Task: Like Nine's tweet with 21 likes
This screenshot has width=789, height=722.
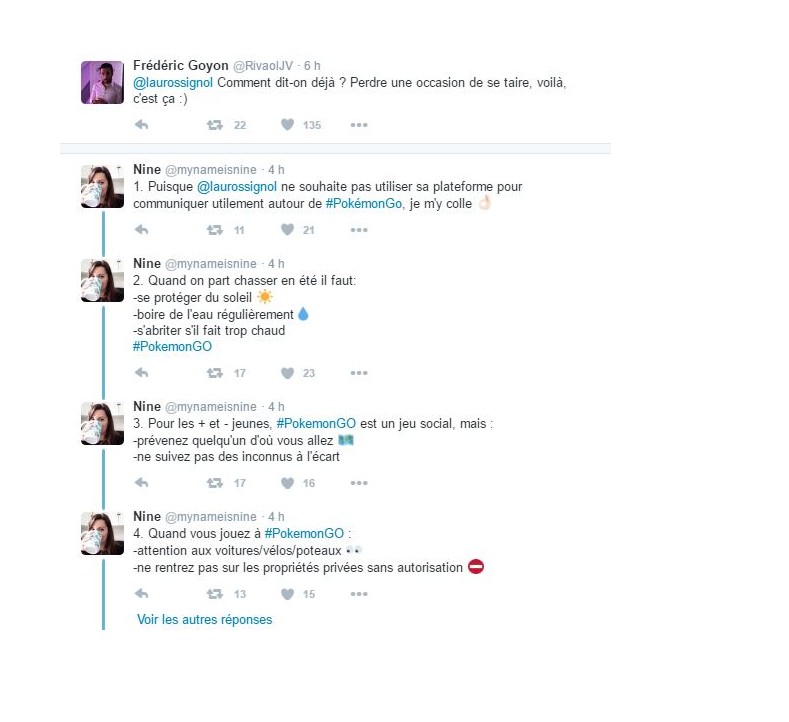Action: coord(287,229)
